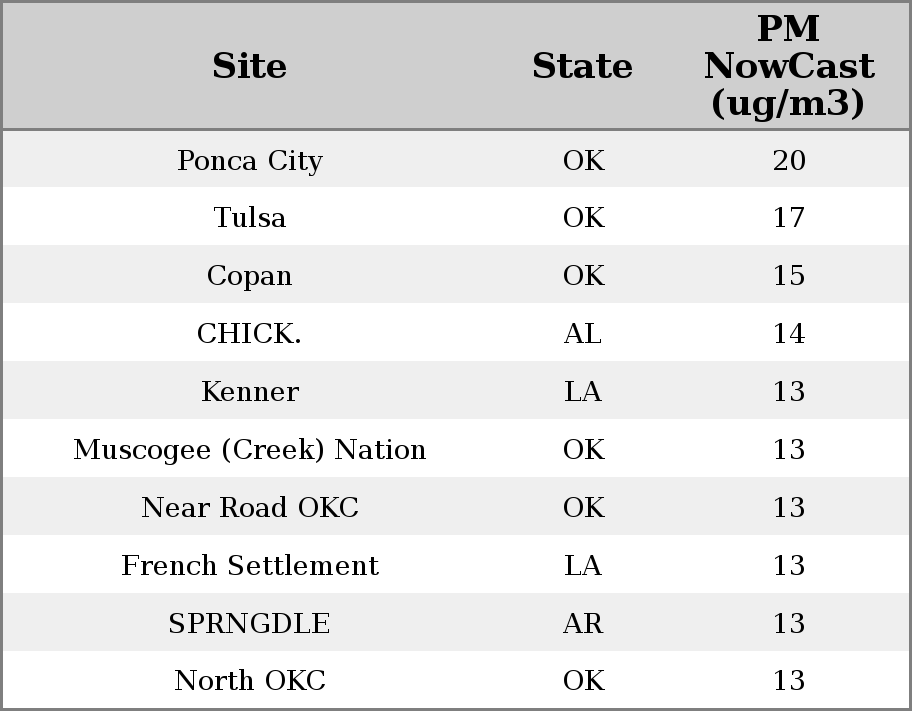The width and height of the screenshot is (912, 711).
Task: Click the PM NowCast column header
Action: click(x=788, y=66)
